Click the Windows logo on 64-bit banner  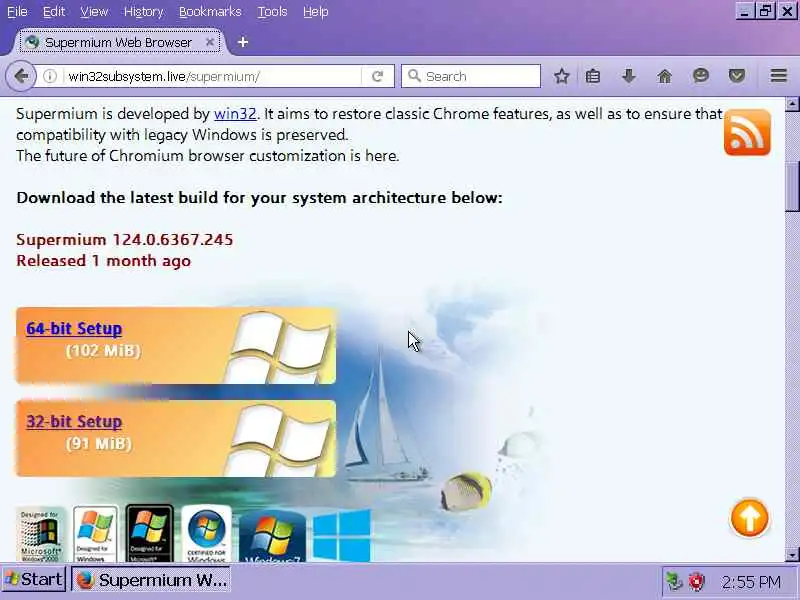[280, 346]
